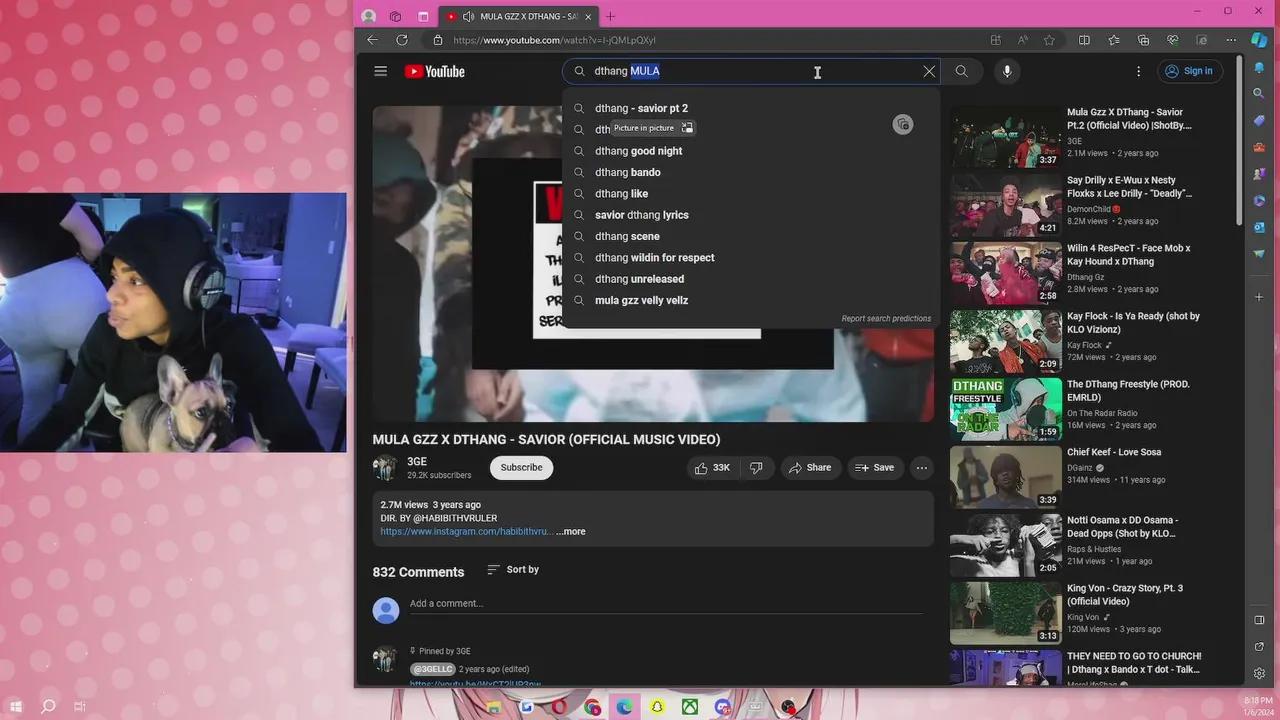Click Report search predictions link

pos(886,319)
